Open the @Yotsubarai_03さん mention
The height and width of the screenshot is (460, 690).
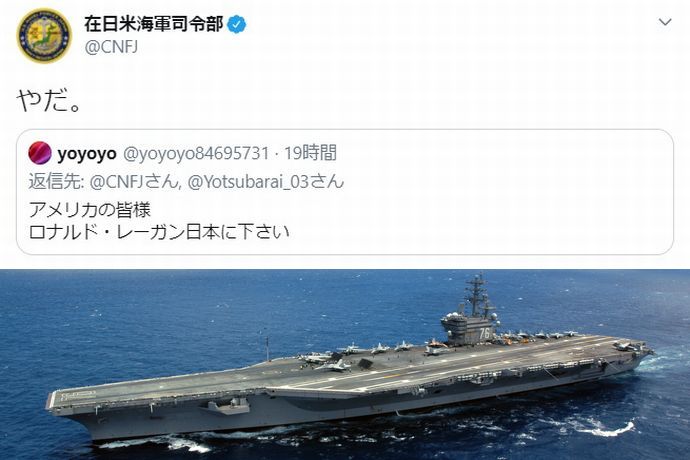[266, 181]
